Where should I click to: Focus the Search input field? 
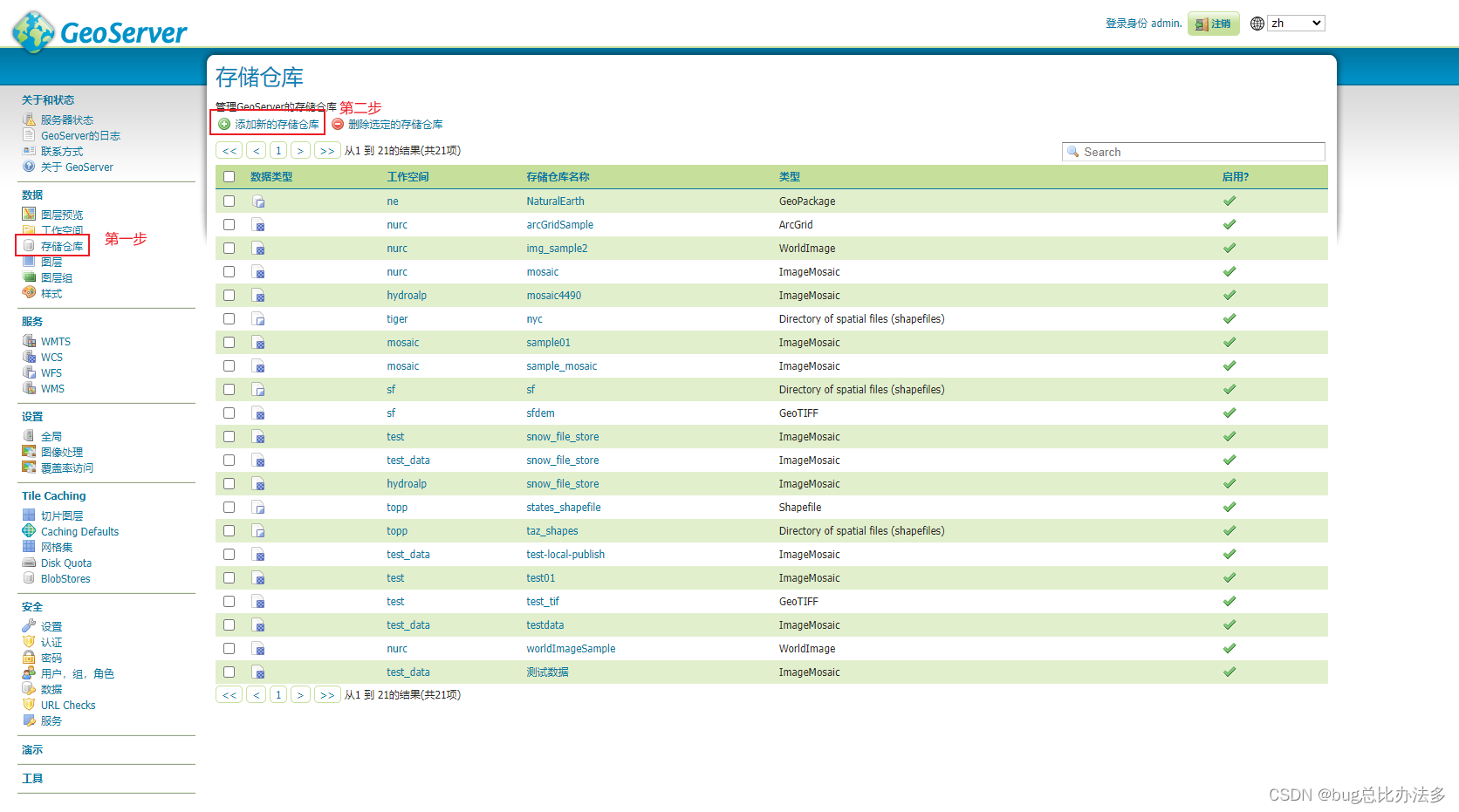tap(1193, 152)
